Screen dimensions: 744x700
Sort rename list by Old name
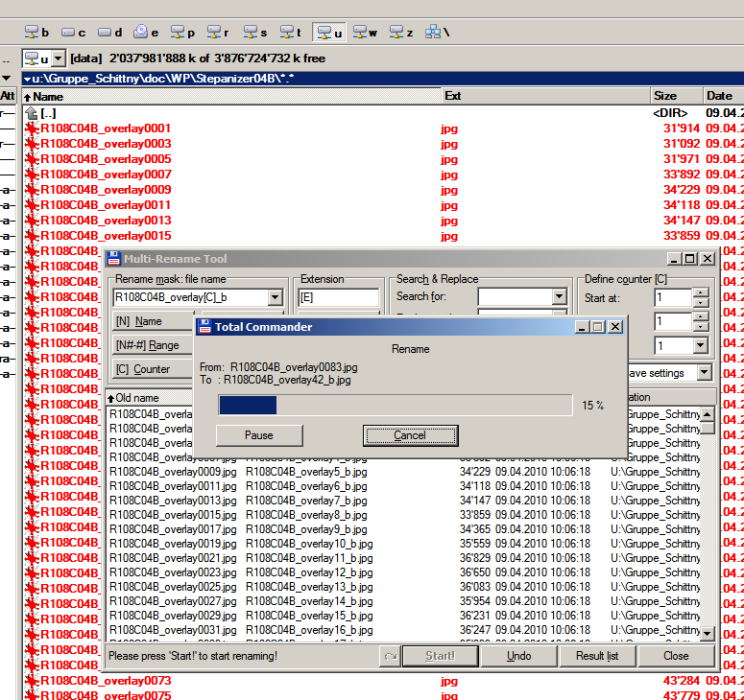tap(149, 398)
